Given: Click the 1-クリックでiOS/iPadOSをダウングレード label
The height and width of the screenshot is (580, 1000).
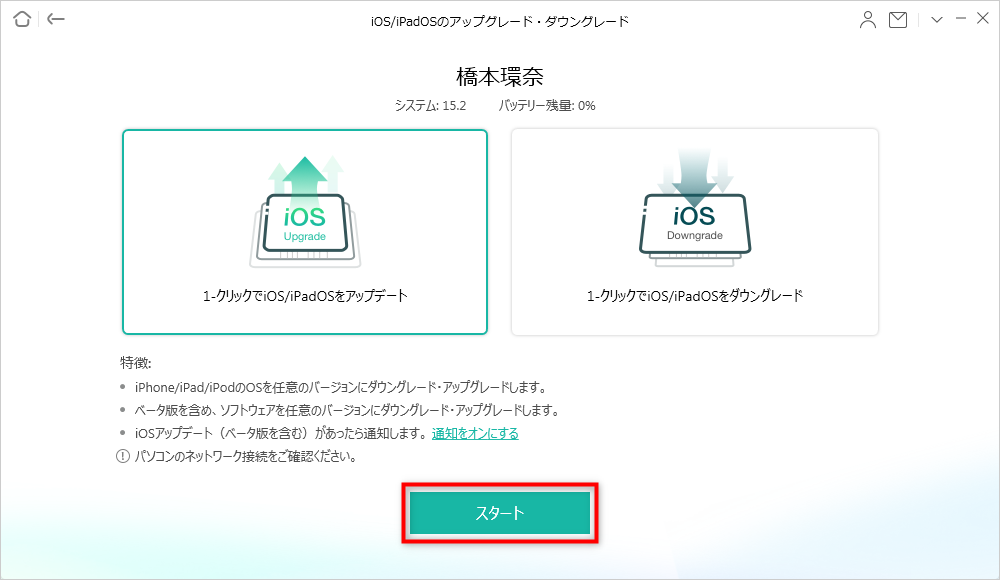Looking at the screenshot, I should click(695, 296).
